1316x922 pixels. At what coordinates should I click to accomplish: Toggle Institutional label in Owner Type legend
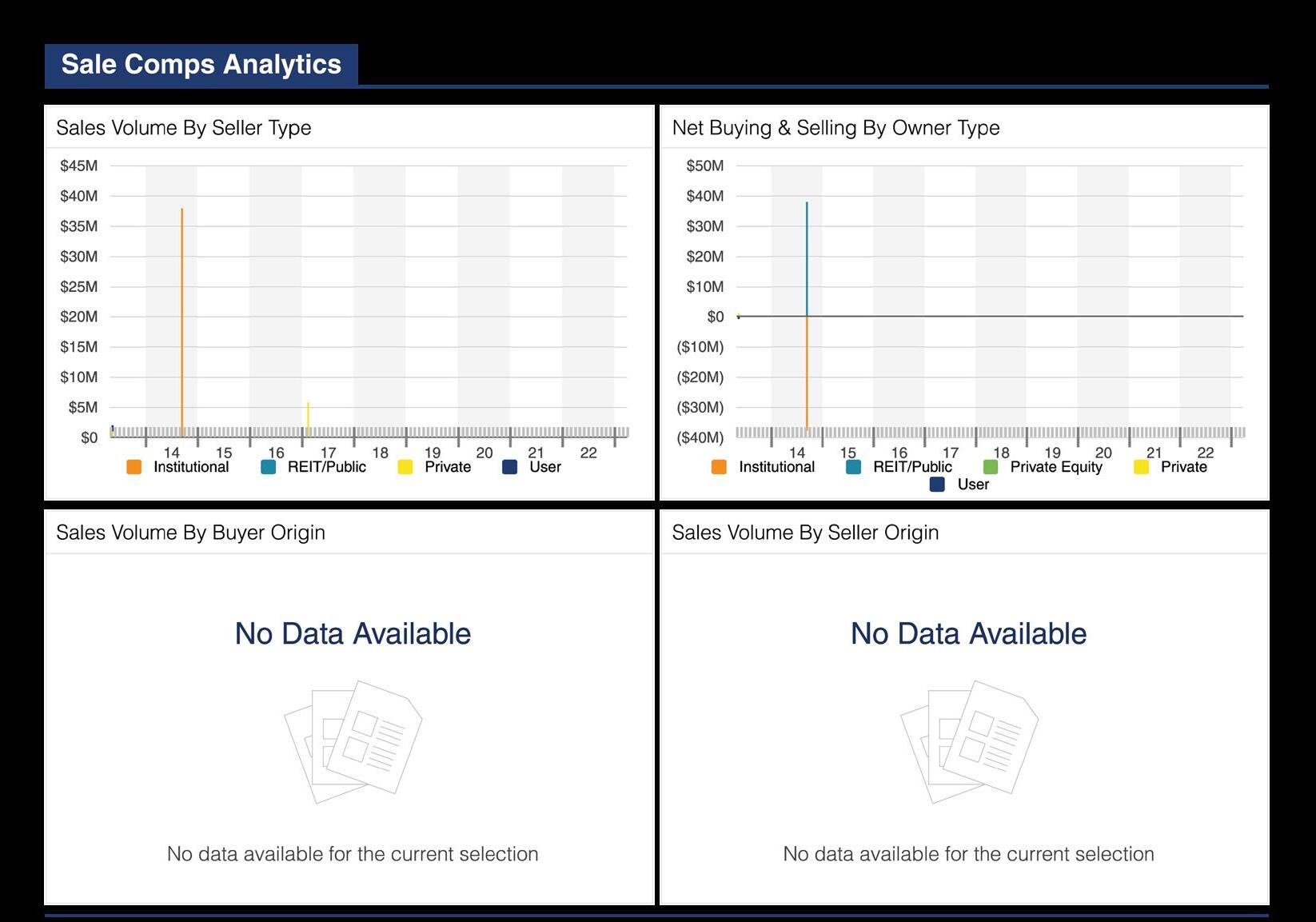776,467
